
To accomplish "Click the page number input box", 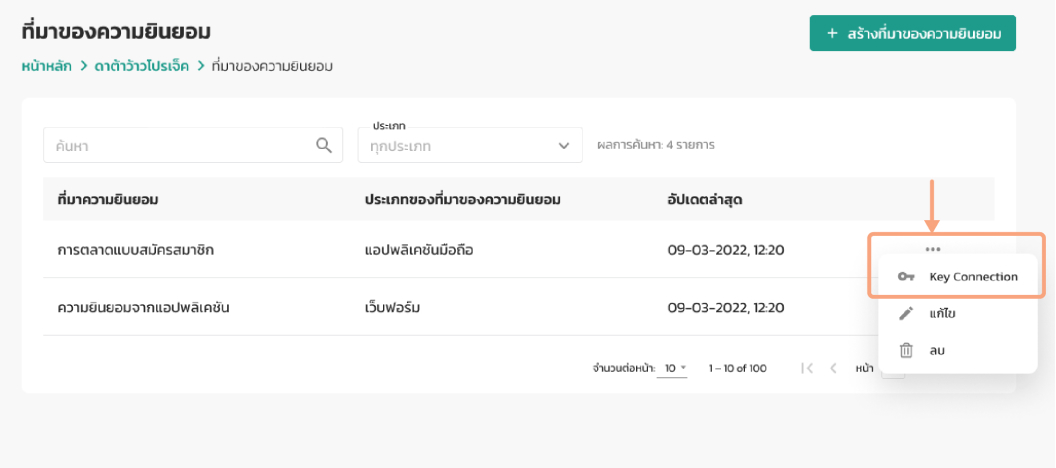I will pos(893,369).
